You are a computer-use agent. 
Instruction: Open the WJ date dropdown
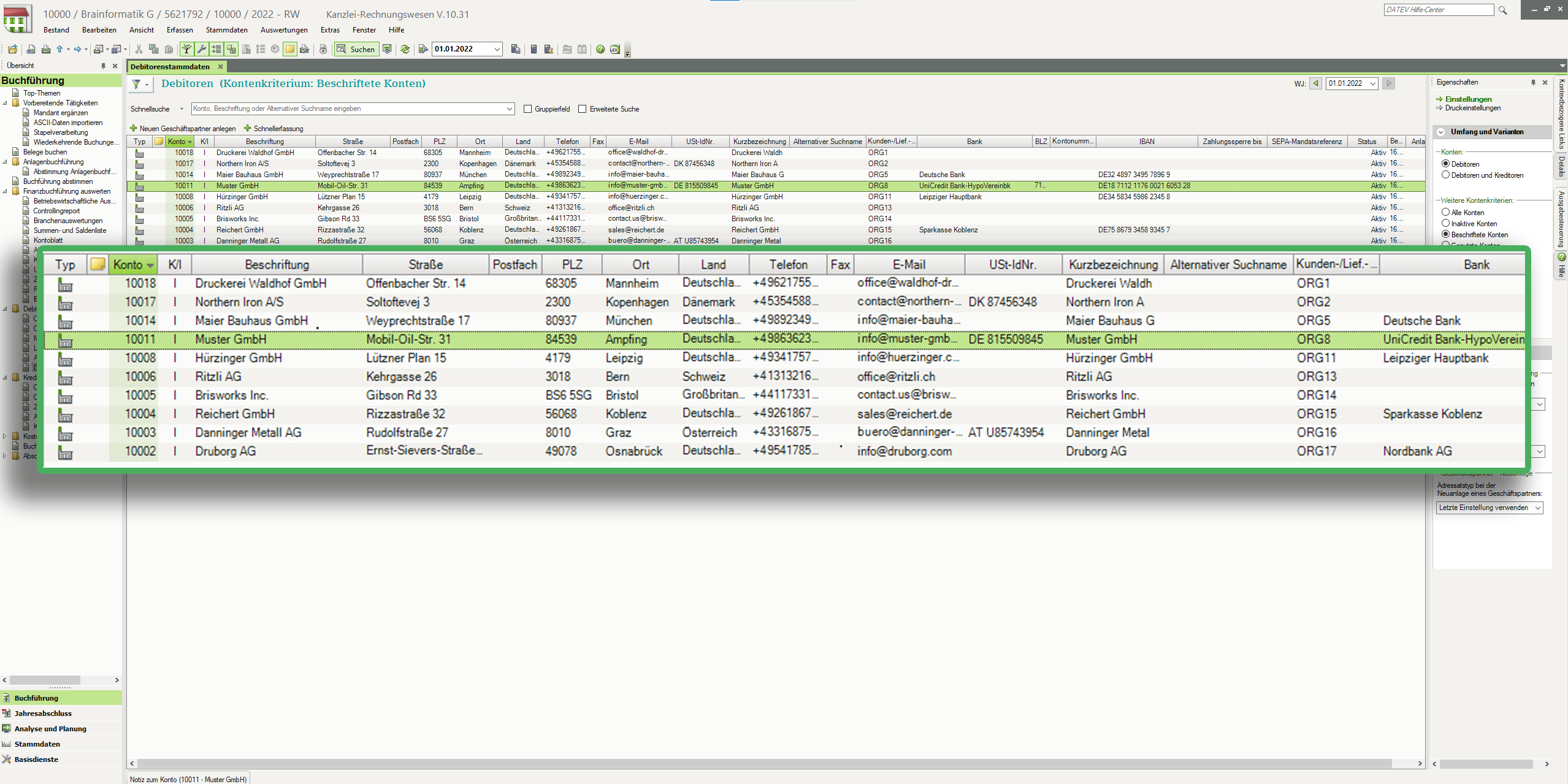point(1373,83)
